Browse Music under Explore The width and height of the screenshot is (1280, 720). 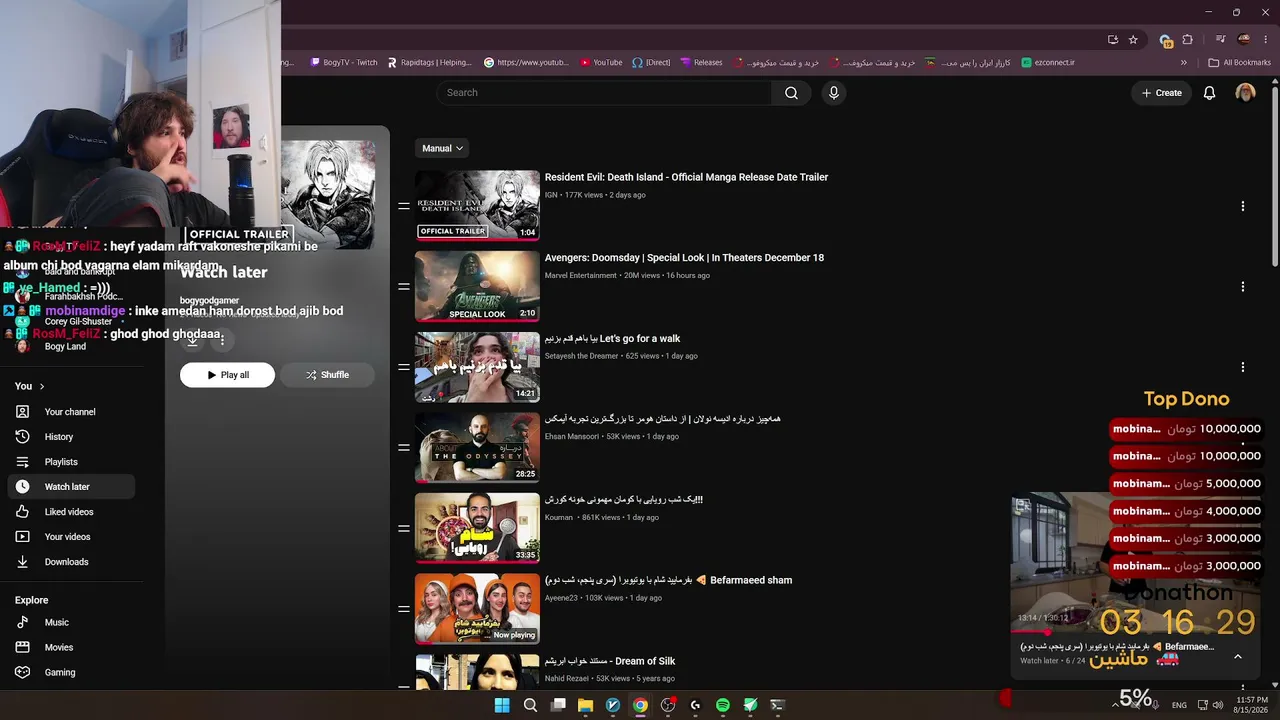pyautogui.click(x=70, y=623)
